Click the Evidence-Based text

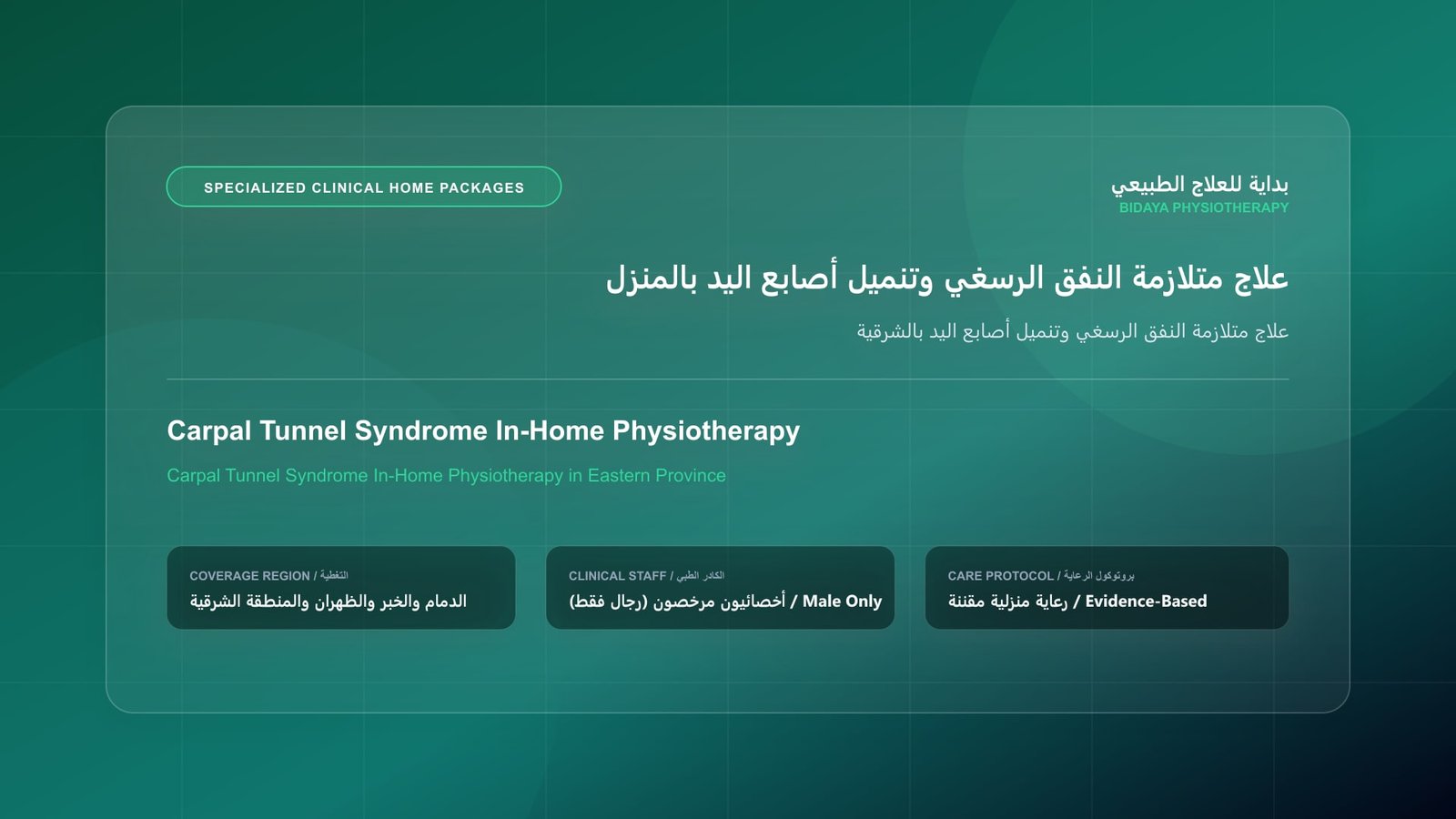point(1146,601)
